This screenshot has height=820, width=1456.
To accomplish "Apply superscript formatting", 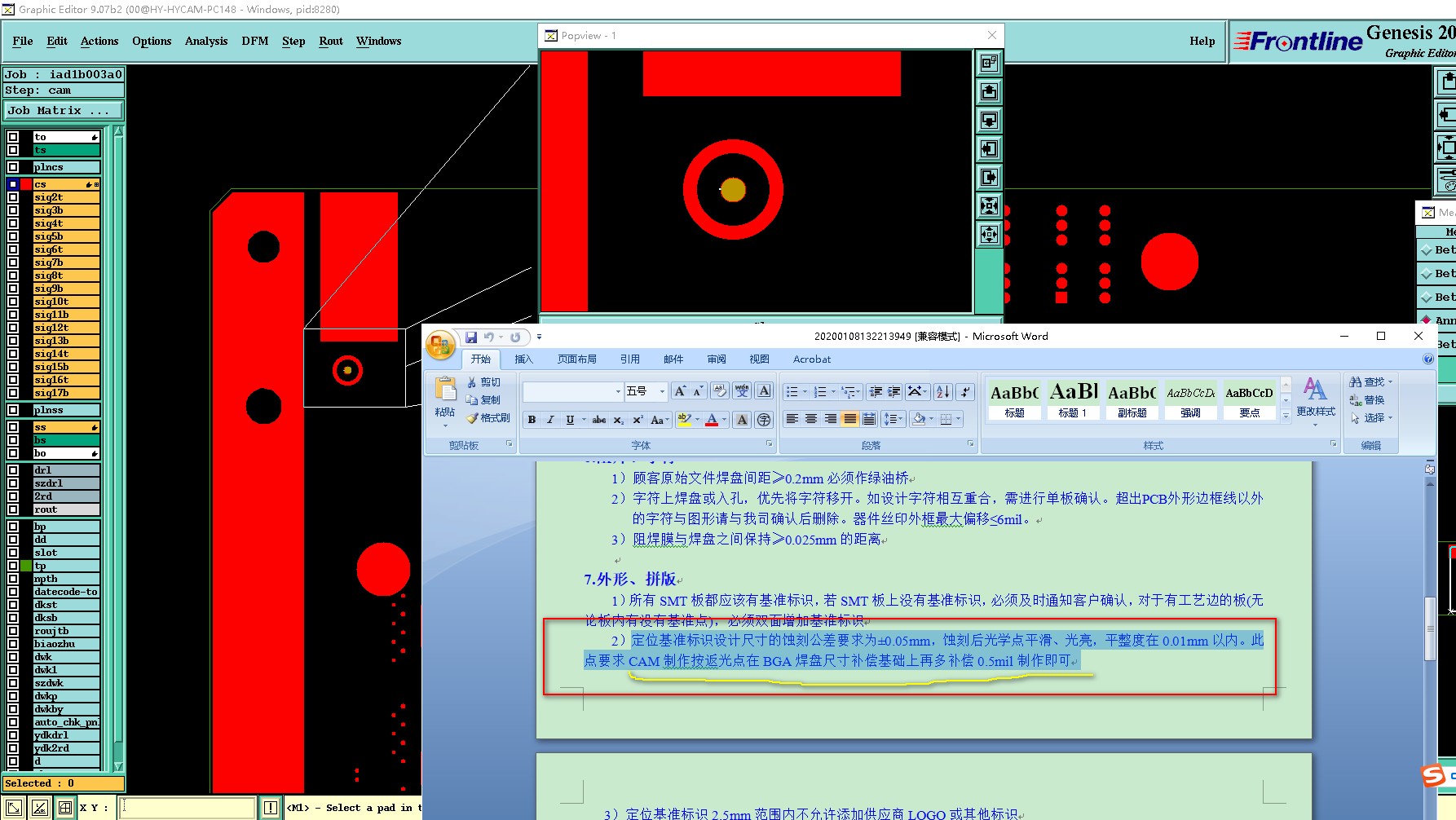I will pos(638,420).
